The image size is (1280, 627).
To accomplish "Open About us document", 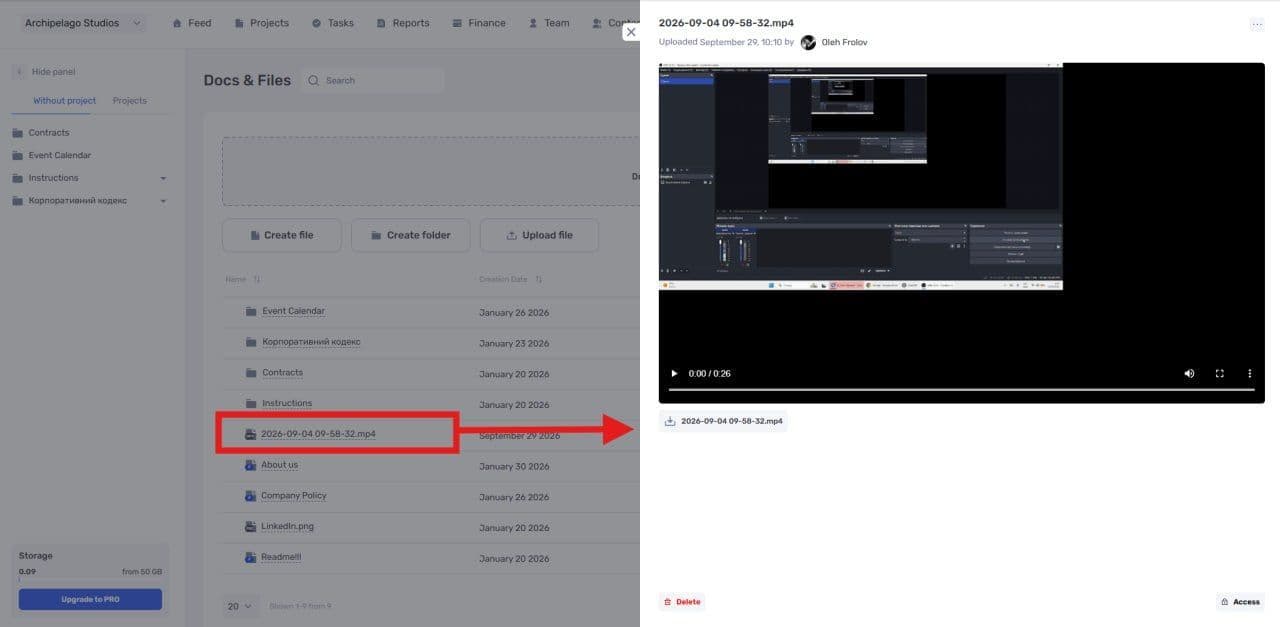I will click(x=279, y=465).
